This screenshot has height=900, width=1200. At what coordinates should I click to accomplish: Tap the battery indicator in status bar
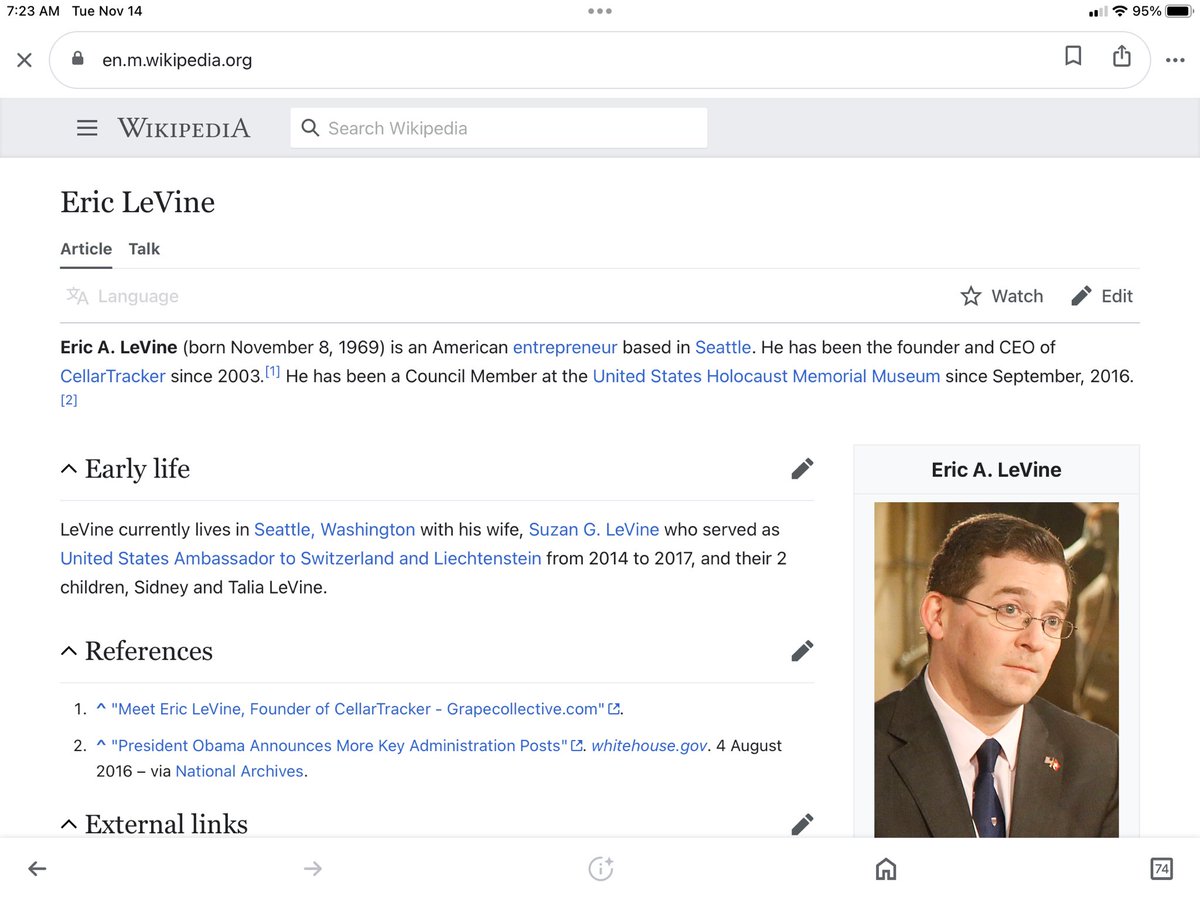[x=1178, y=12]
